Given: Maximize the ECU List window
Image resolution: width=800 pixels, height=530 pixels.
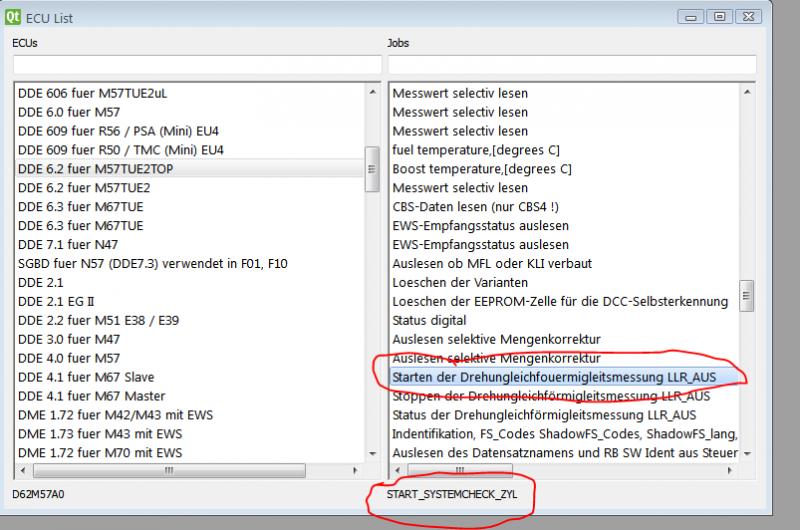Looking at the screenshot, I should tap(720, 17).
